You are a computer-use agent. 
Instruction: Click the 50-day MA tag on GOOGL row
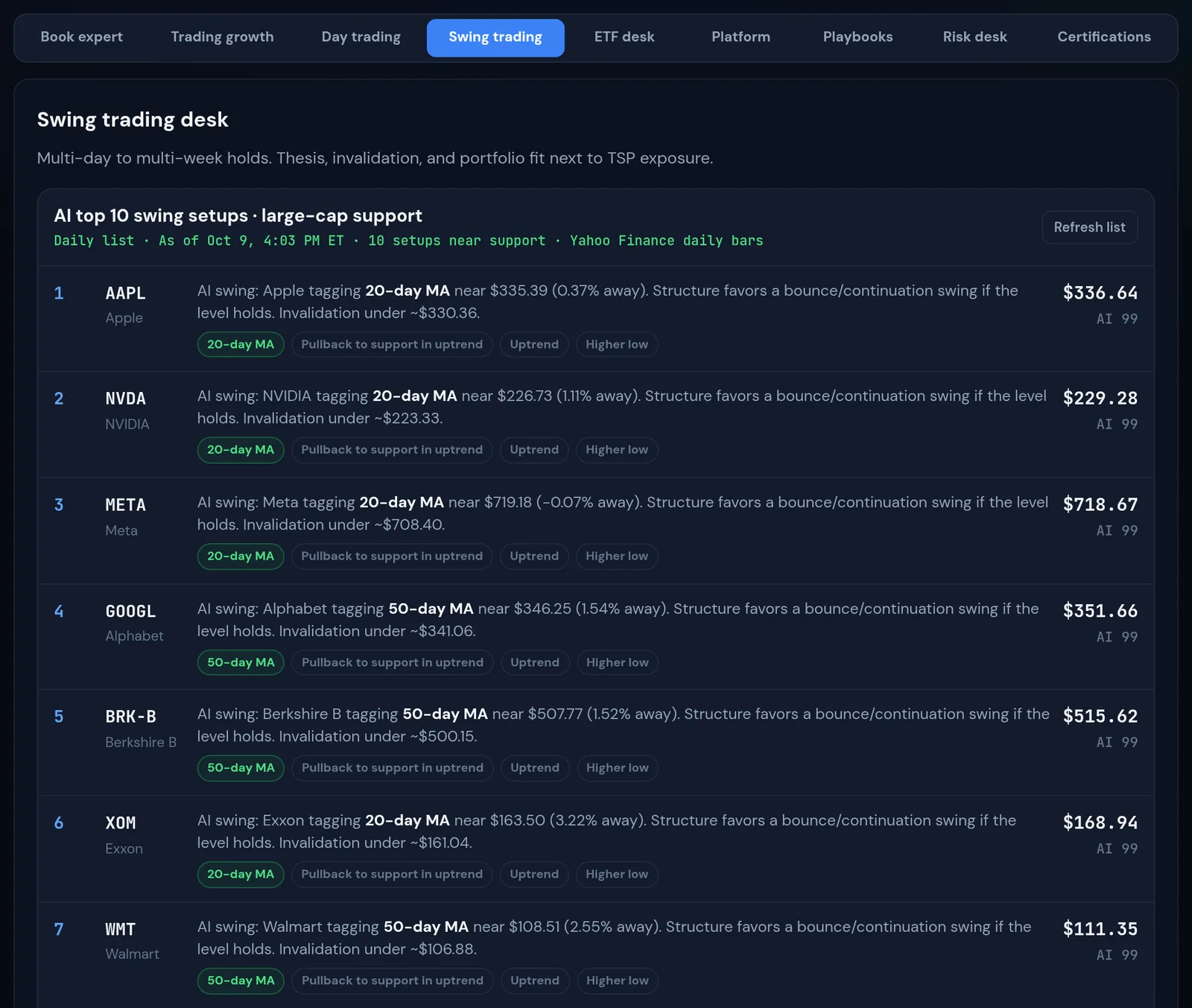coord(241,662)
